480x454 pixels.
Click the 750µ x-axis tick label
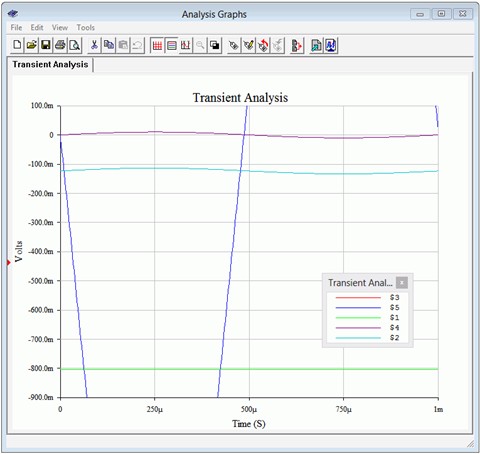click(343, 409)
